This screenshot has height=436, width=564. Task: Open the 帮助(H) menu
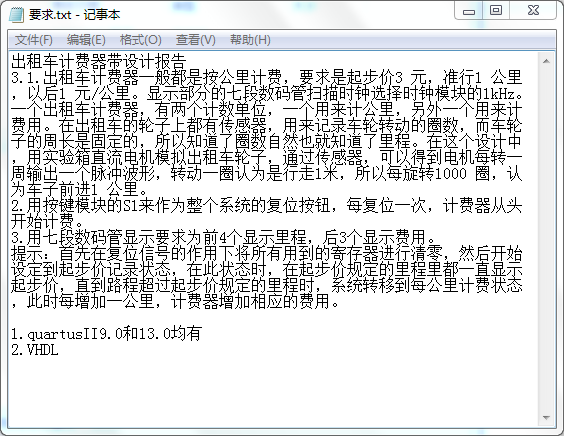click(x=250, y=40)
